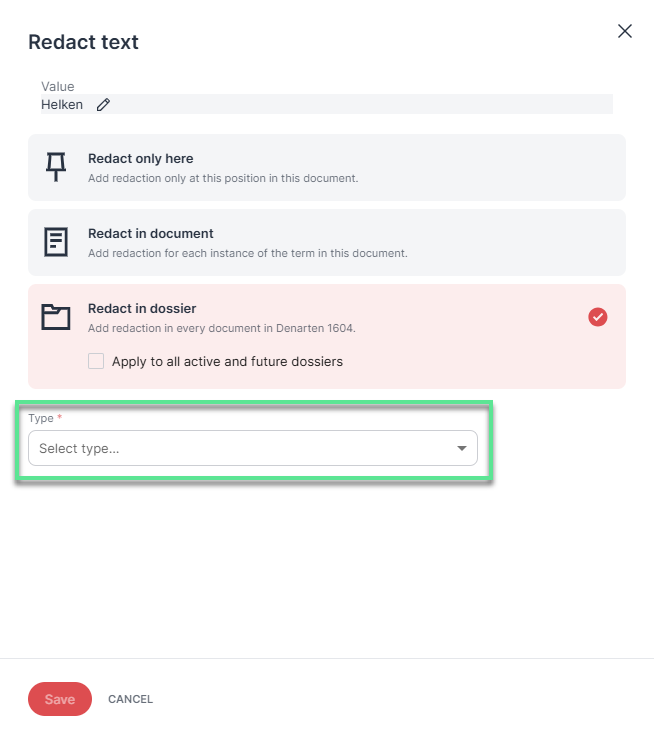Click the Helken value field
The image size is (654, 735).
pyautogui.click(x=327, y=104)
